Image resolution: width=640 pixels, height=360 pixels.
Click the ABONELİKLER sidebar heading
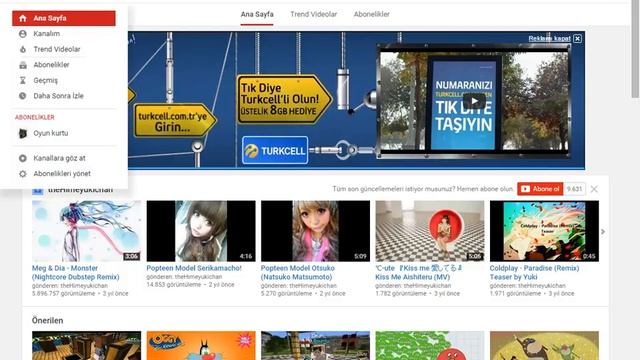[x=35, y=118]
